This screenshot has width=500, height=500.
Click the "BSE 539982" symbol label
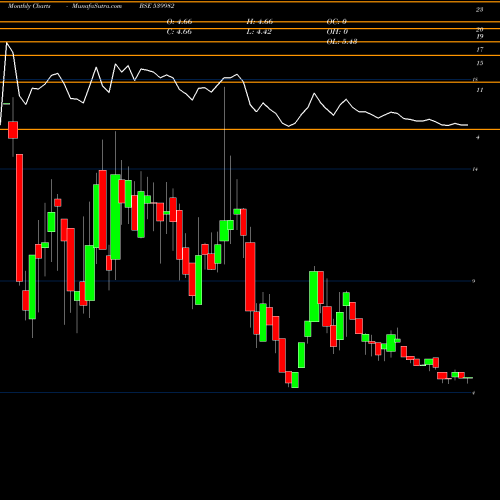point(157,6)
